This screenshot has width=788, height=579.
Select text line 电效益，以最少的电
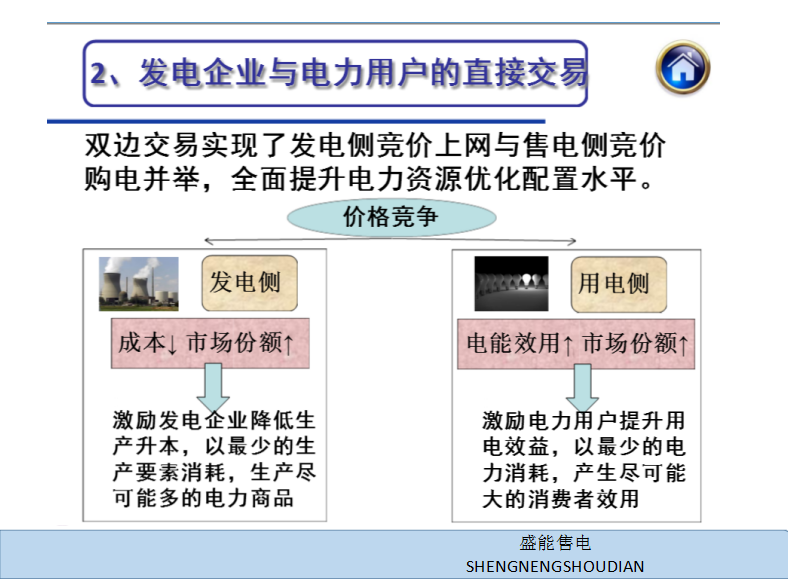point(583,447)
